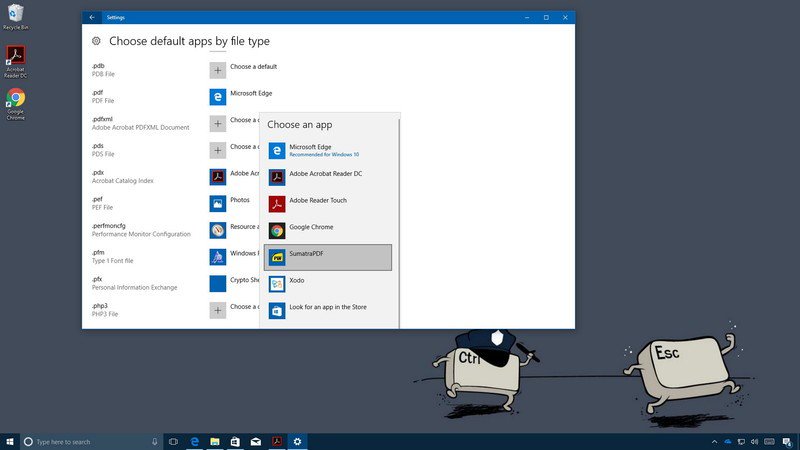The width and height of the screenshot is (800, 450).
Task: Open the Action Center notifications icon
Action: click(787, 442)
